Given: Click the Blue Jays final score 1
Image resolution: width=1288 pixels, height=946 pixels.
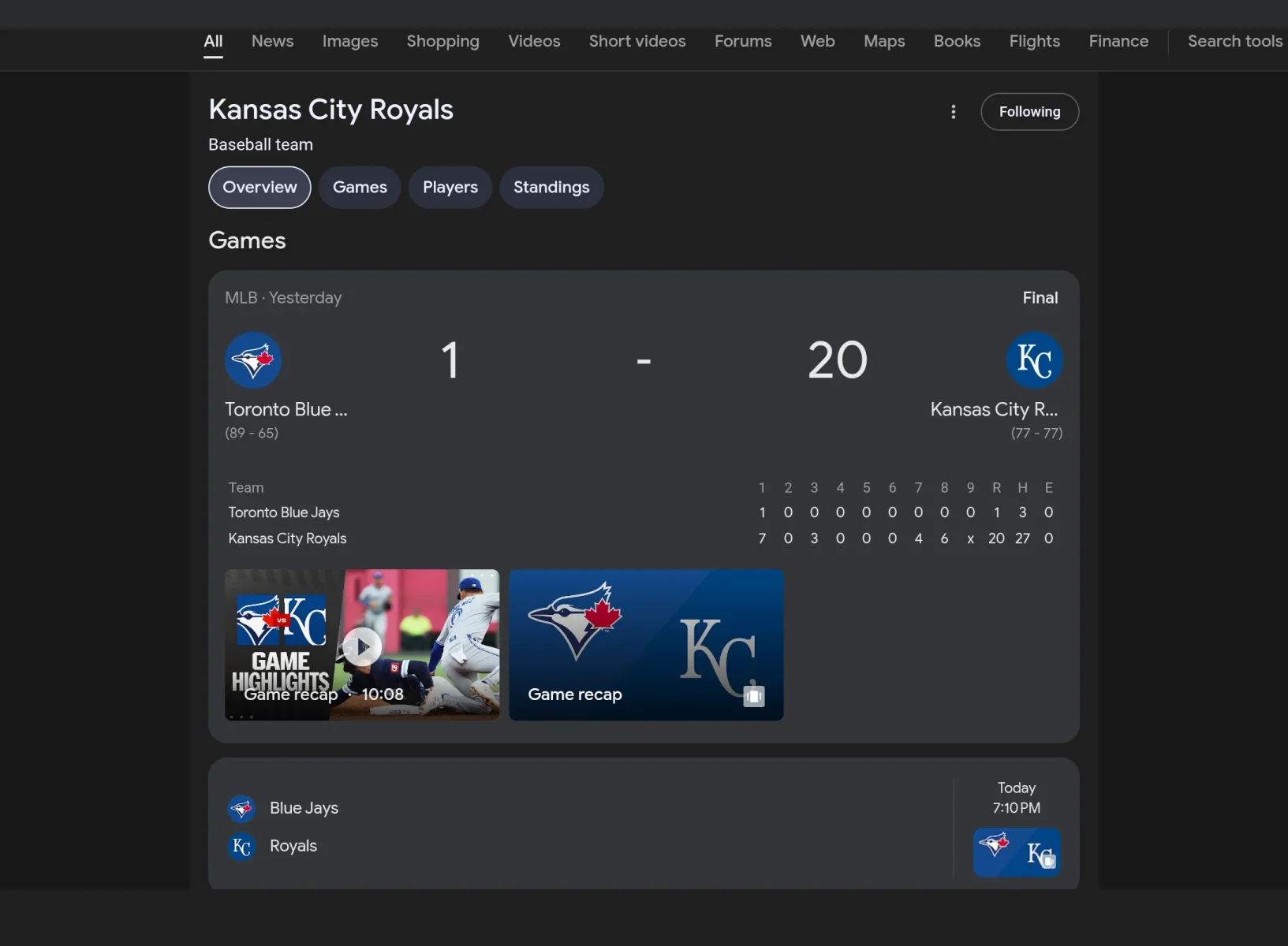Looking at the screenshot, I should pyautogui.click(x=450, y=361).
